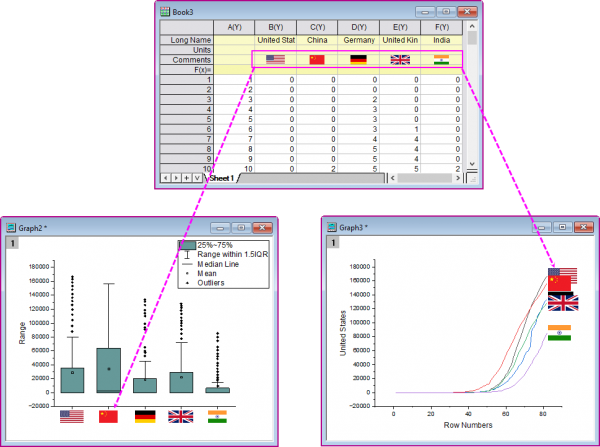Select the United Kingdom flag under the box plot
This screenshot has height=447, width=600.
[181, 415]
